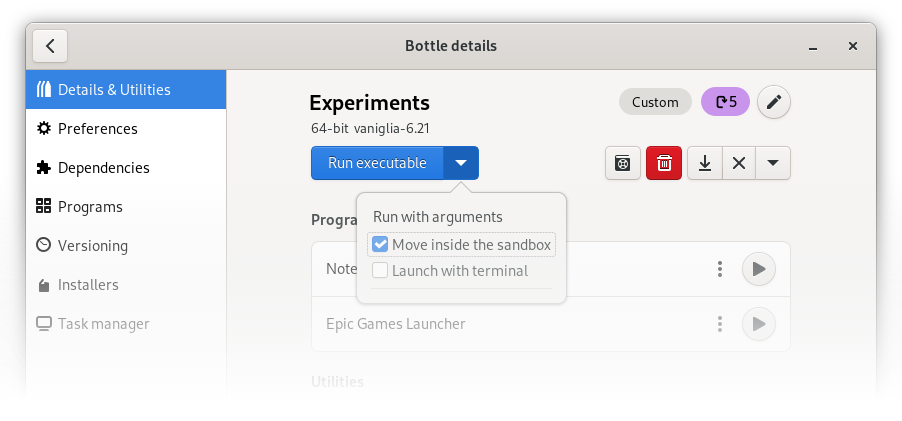Select Run with arguments menu entry
Image resolution: width=902 pixels, height=421 pixels.
point(437,217)
